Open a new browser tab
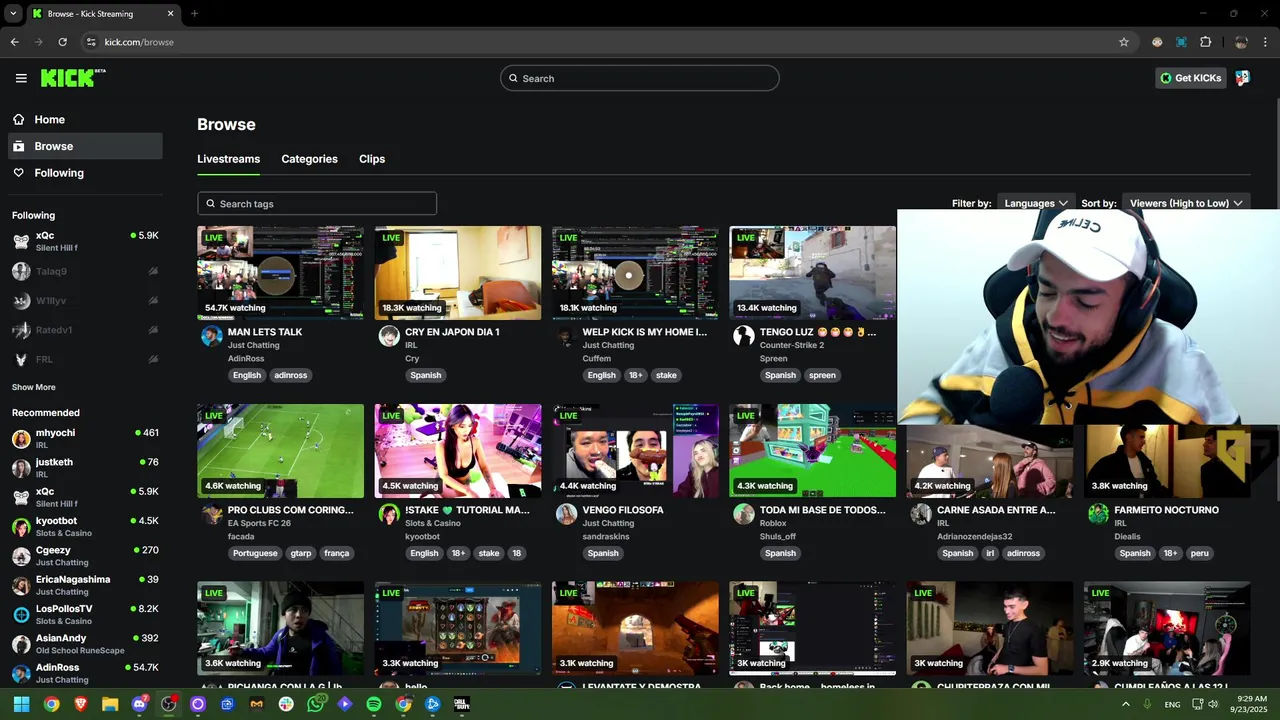 pos(194,14)
